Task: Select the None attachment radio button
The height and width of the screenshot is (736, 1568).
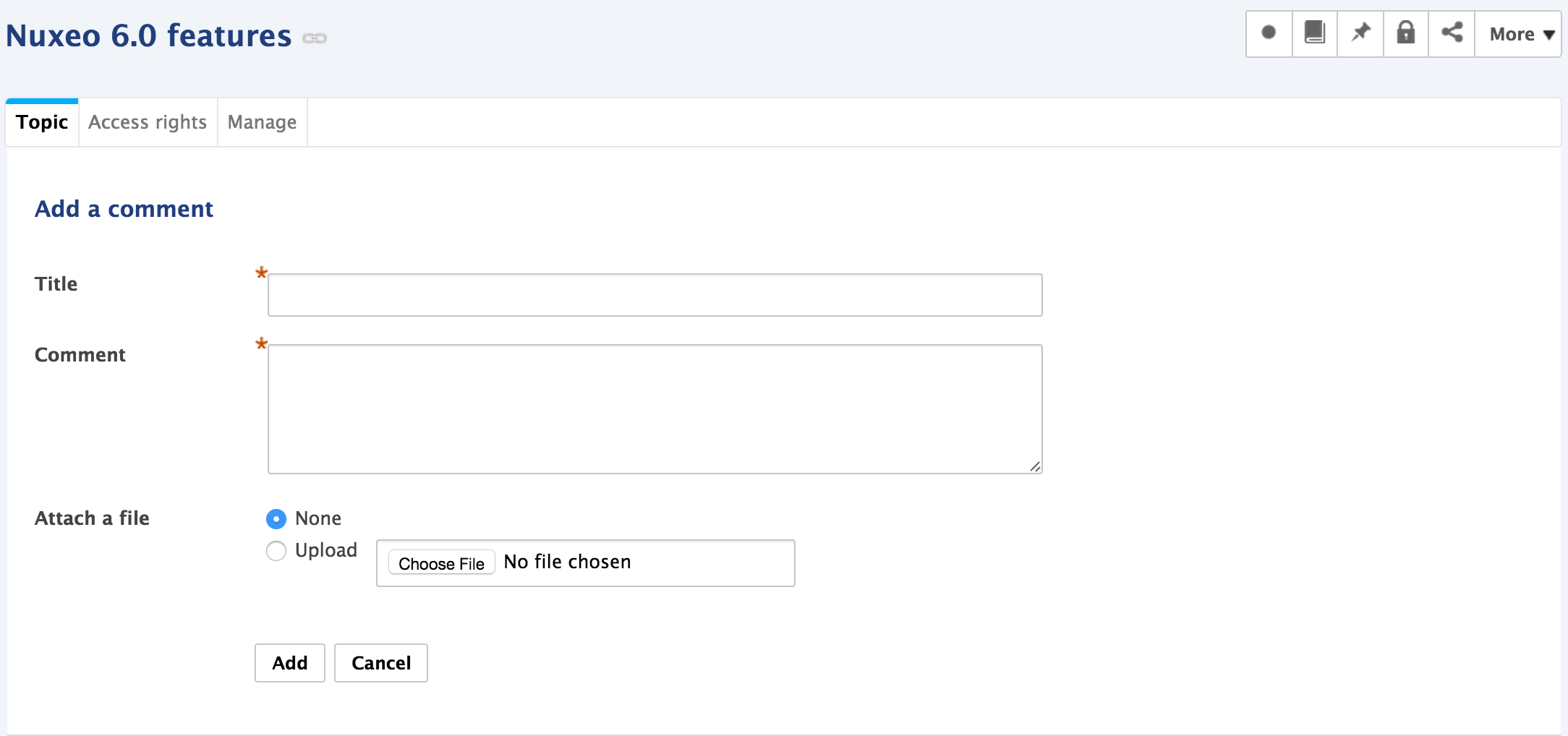Action: (x=276, y=519)
